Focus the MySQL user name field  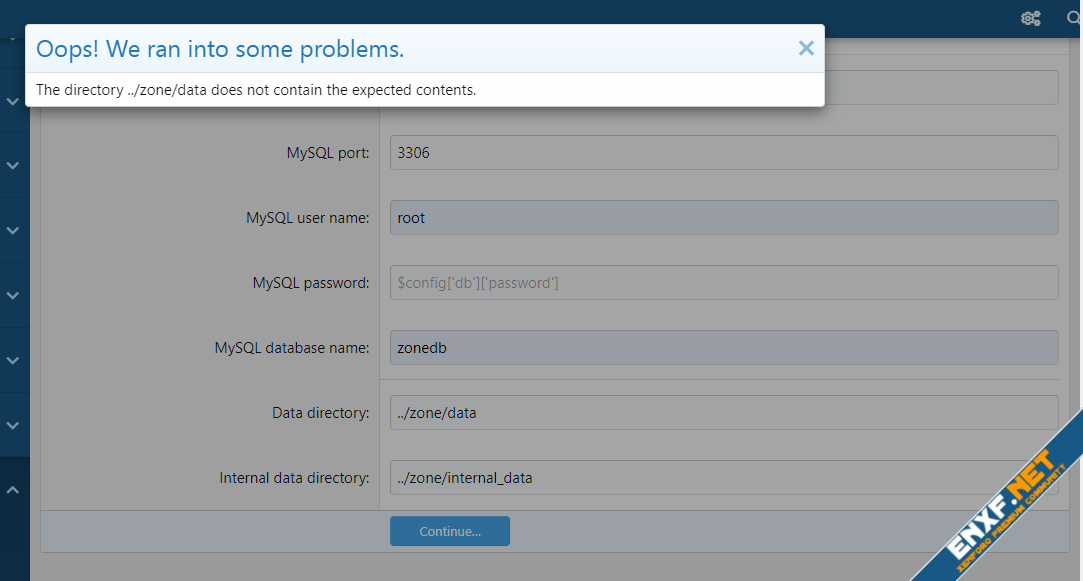click(x=723, y=218)
